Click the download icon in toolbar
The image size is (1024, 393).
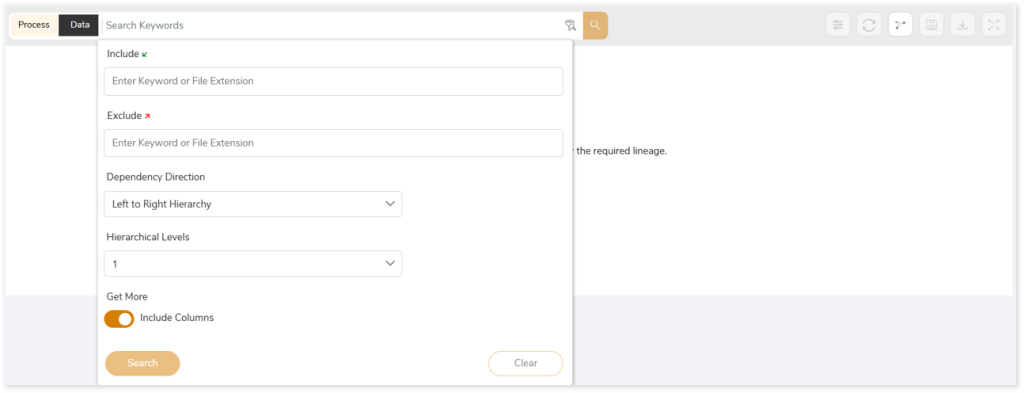click(963, 25)
